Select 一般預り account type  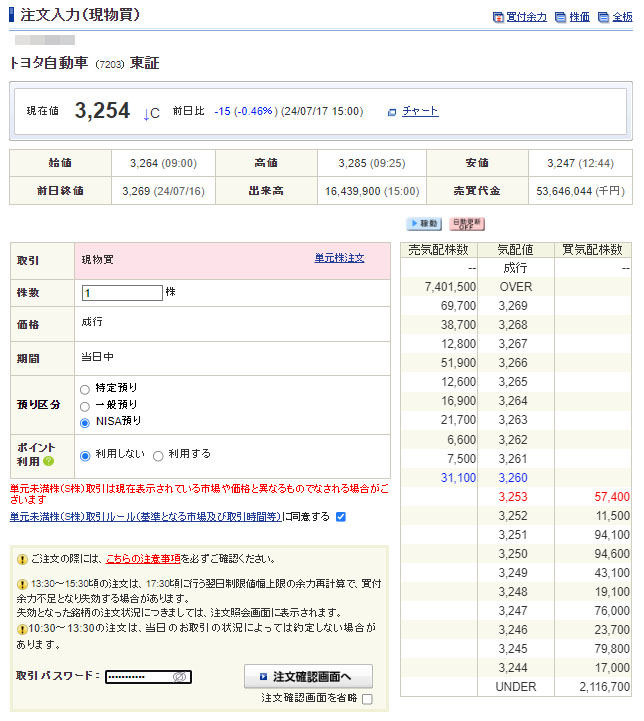85,405
